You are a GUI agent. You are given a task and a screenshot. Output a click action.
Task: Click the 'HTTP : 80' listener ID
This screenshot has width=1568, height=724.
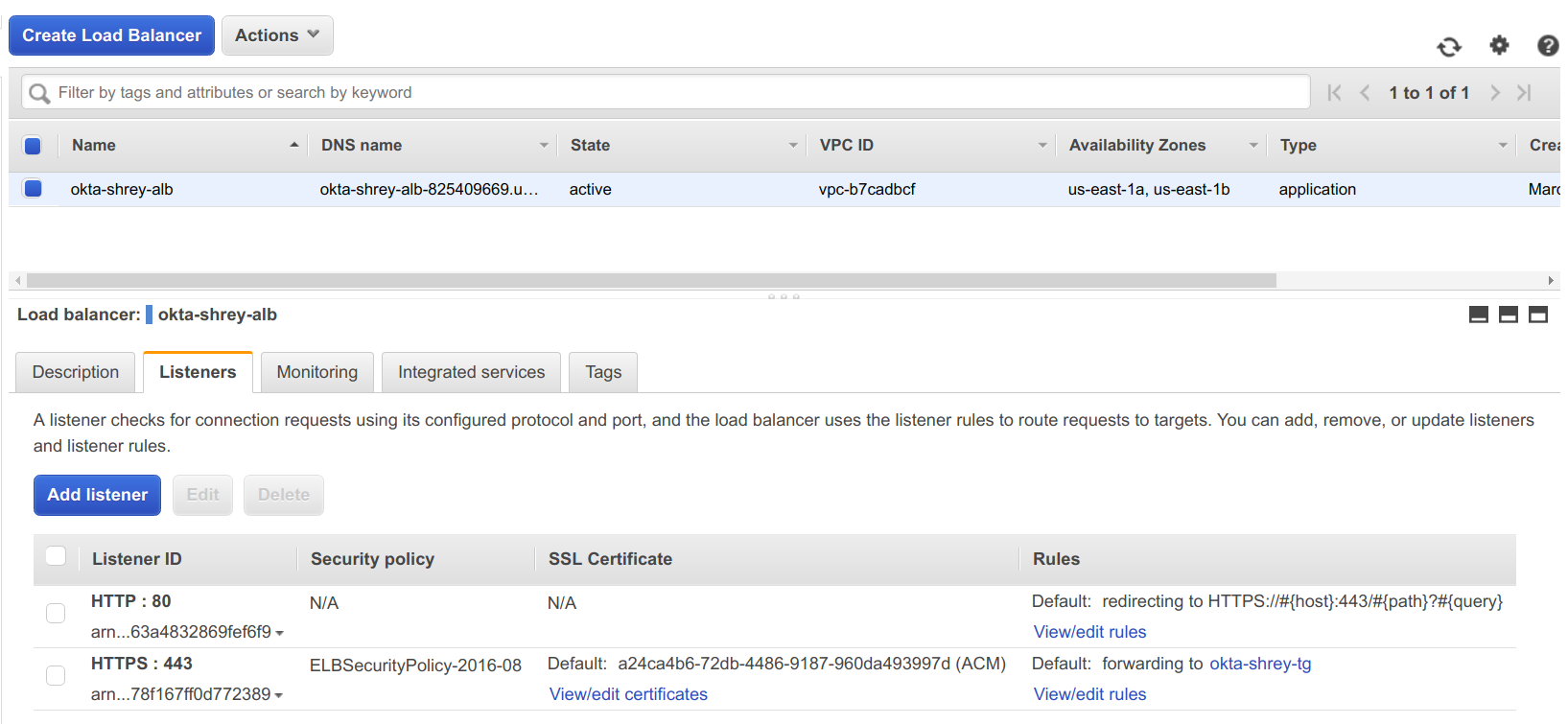130,601
